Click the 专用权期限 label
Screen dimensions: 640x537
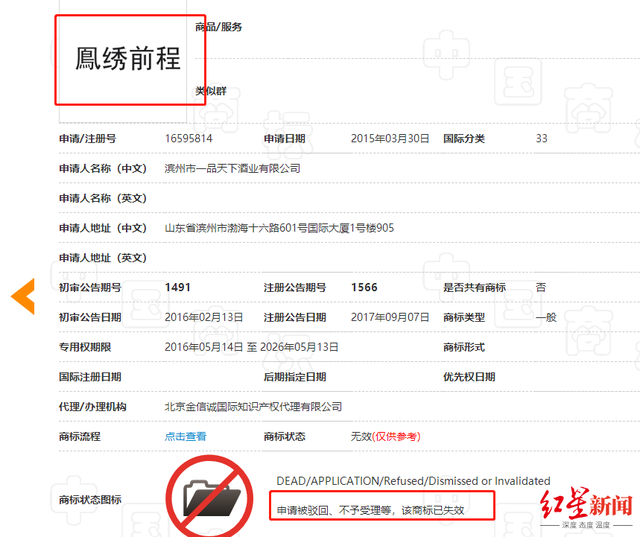85,347
